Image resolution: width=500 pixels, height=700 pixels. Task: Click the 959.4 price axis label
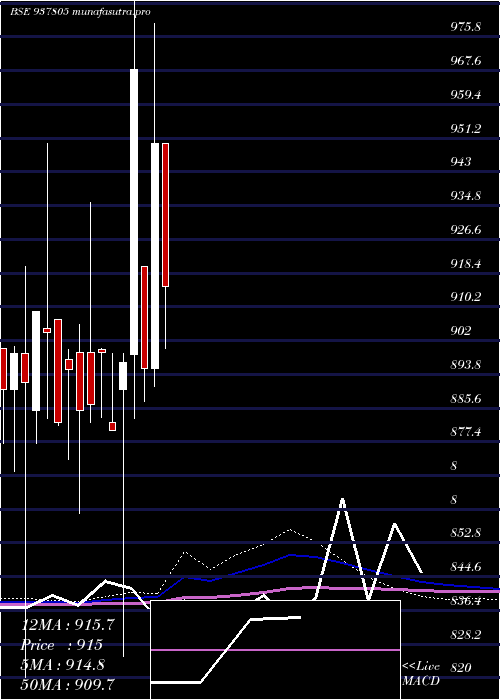coord(466,95)
